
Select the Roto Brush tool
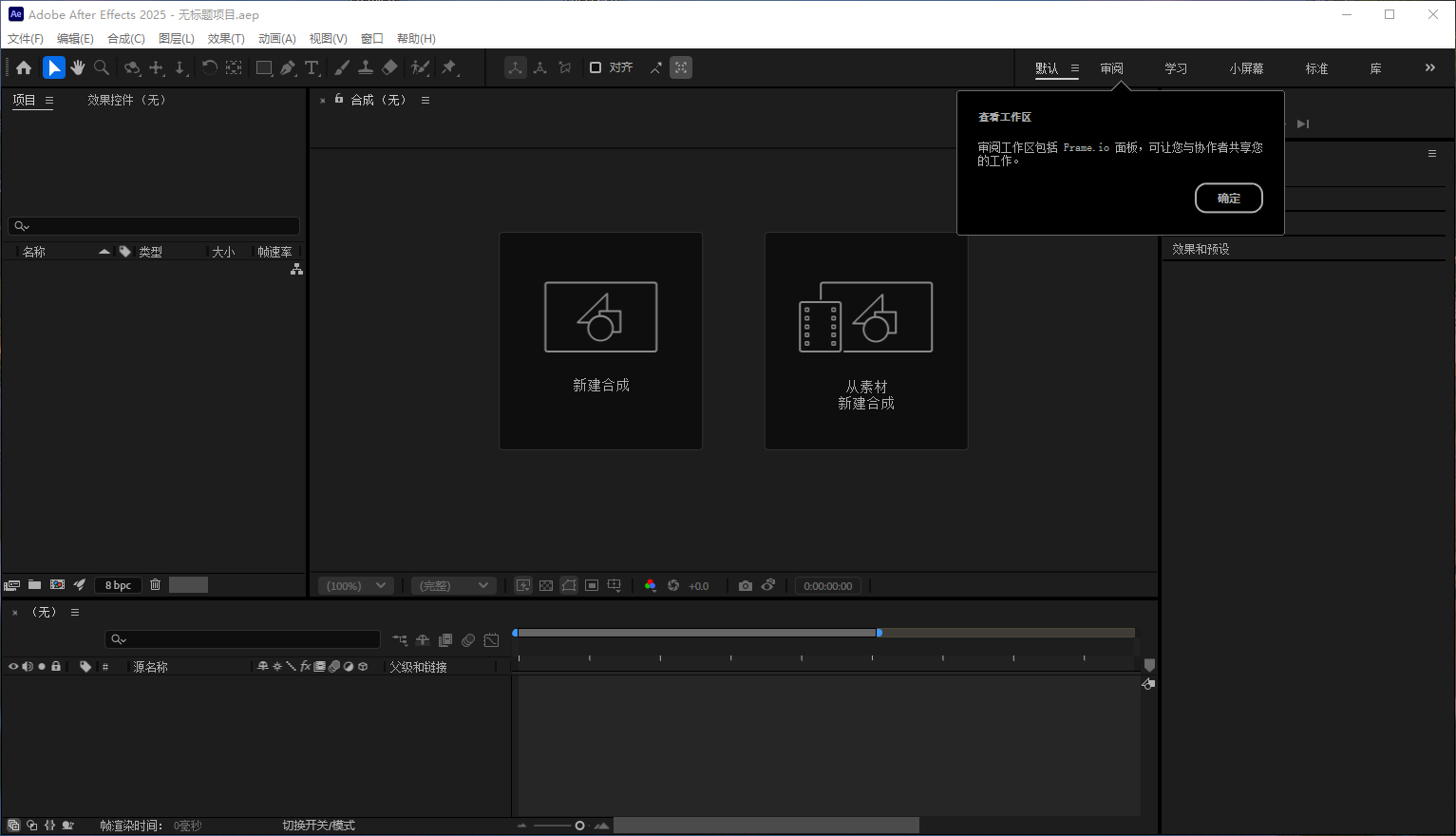click(420, 67)
